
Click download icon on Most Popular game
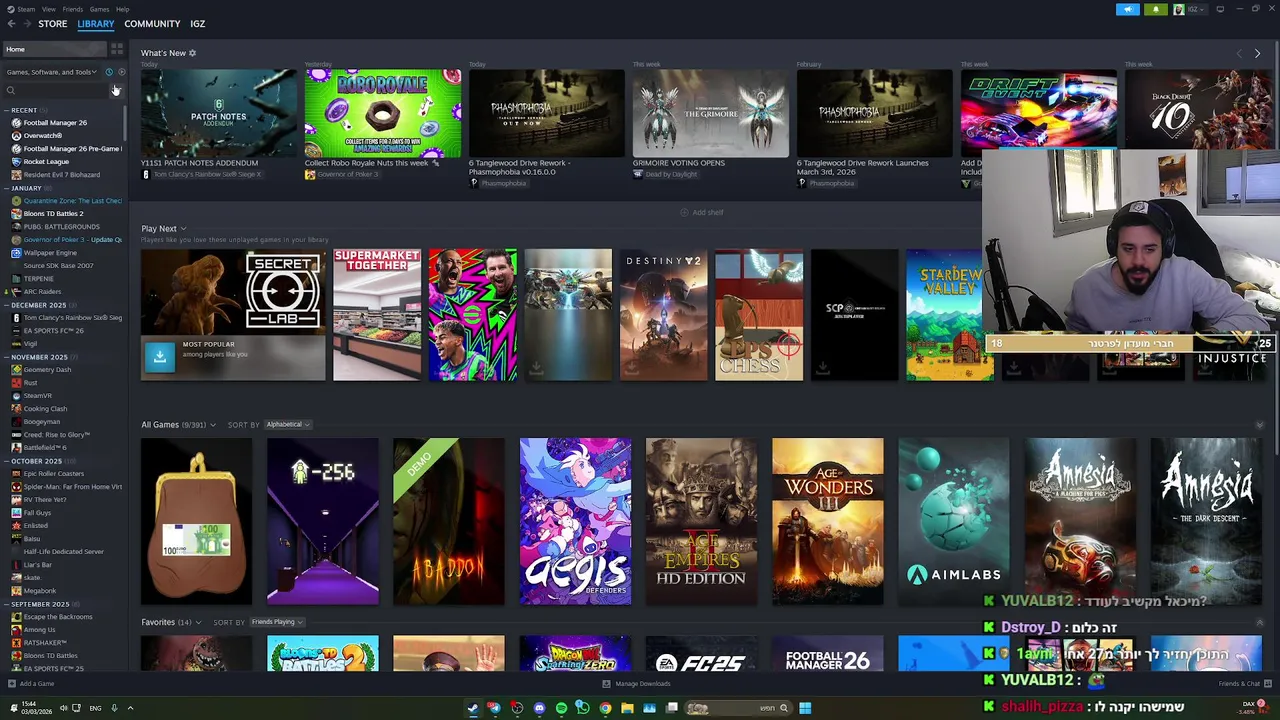[159, 356]
